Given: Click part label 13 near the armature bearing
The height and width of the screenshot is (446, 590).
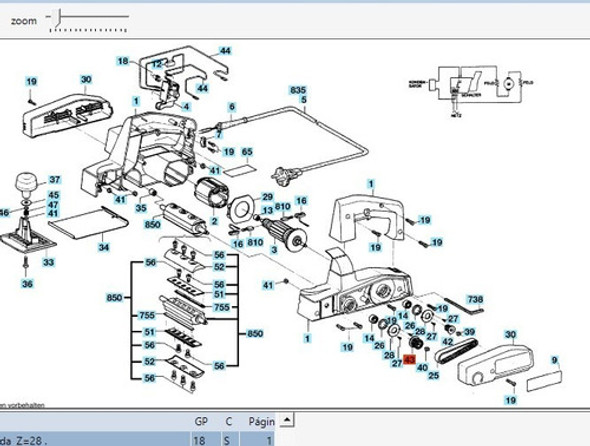Looking at the screenshot, I should [267, 210].
